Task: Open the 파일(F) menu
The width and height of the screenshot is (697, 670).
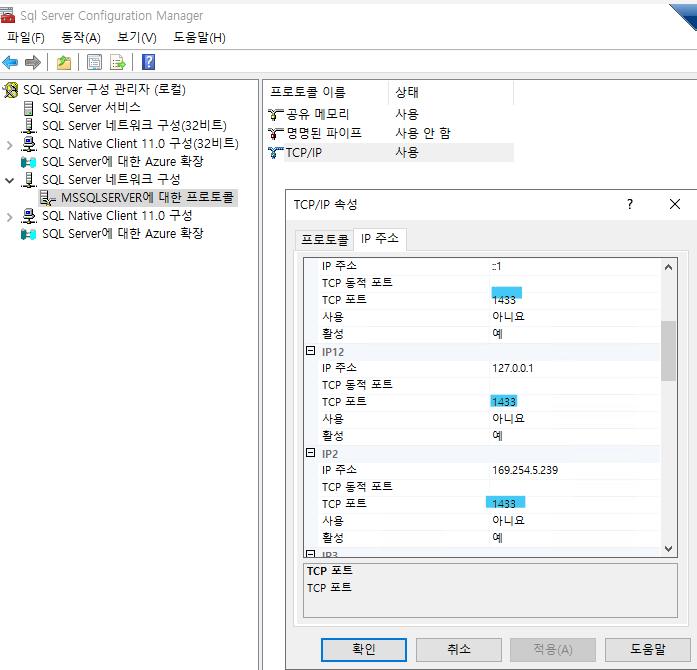Action: tap(26, 37)
